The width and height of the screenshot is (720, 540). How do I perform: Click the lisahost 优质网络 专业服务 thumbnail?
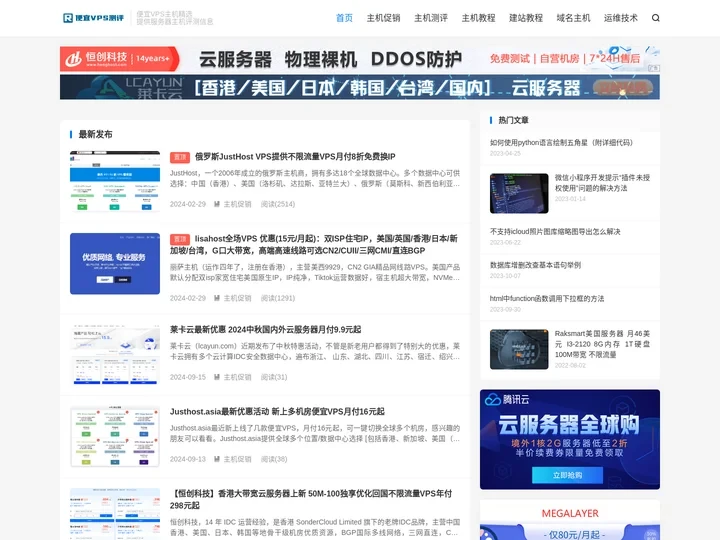coord(115,264)
